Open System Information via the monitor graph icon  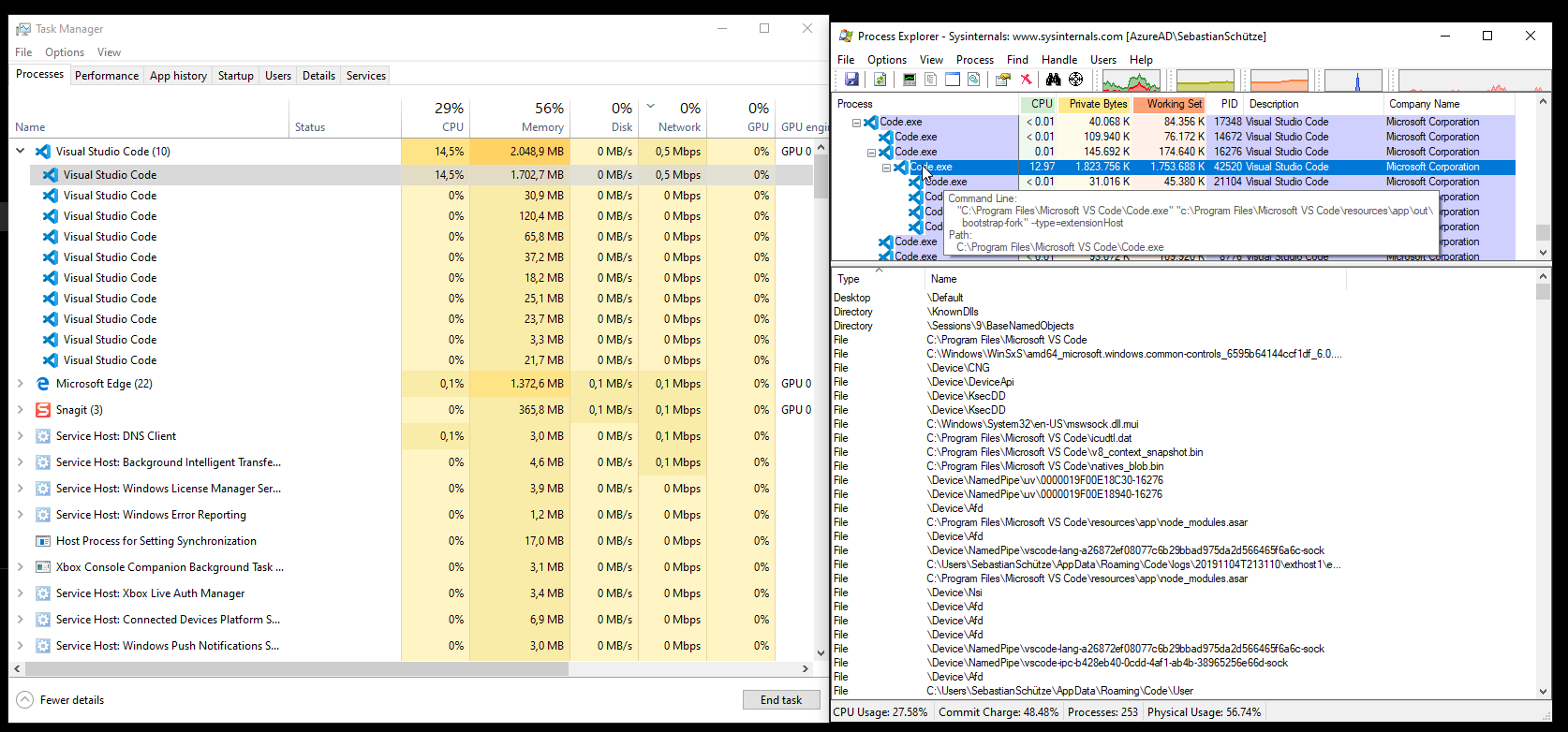coord(910,81)
